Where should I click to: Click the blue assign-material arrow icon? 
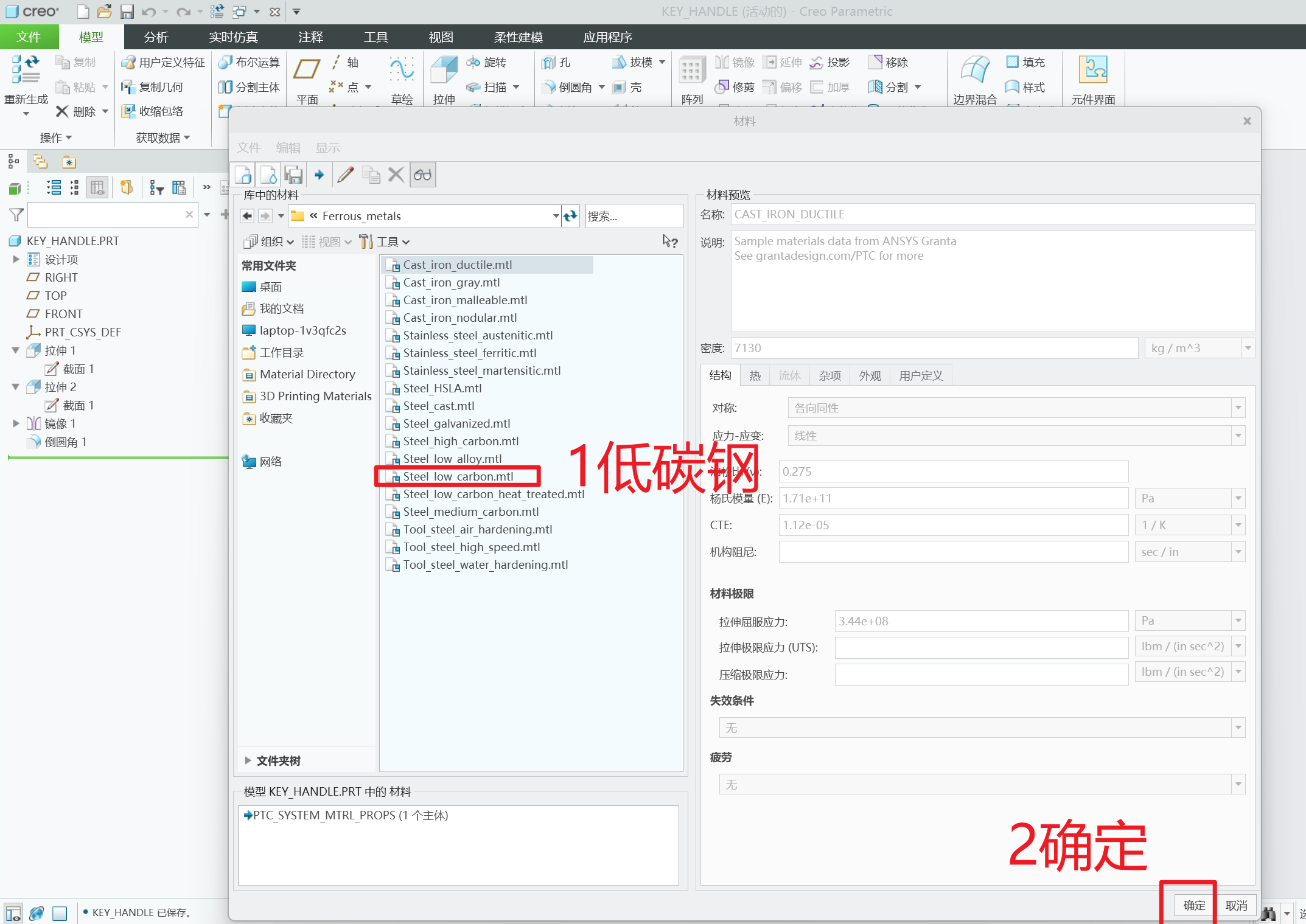point(319,175)
